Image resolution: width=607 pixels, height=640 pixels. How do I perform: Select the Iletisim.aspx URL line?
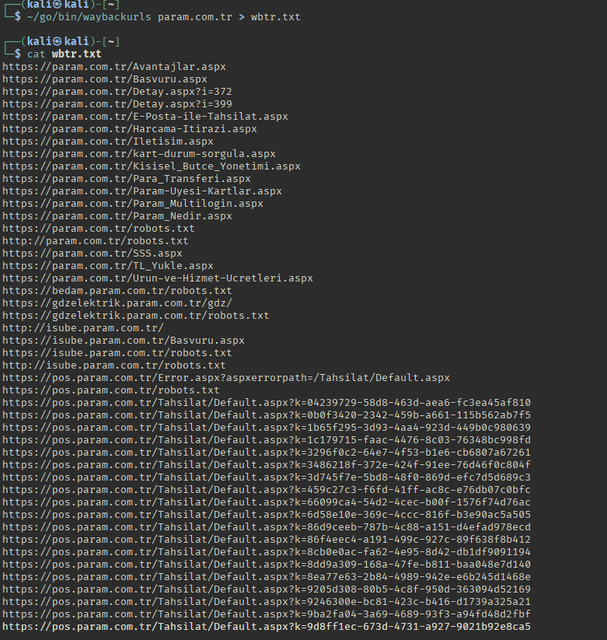pyautogui.click(x=107, y=141)
